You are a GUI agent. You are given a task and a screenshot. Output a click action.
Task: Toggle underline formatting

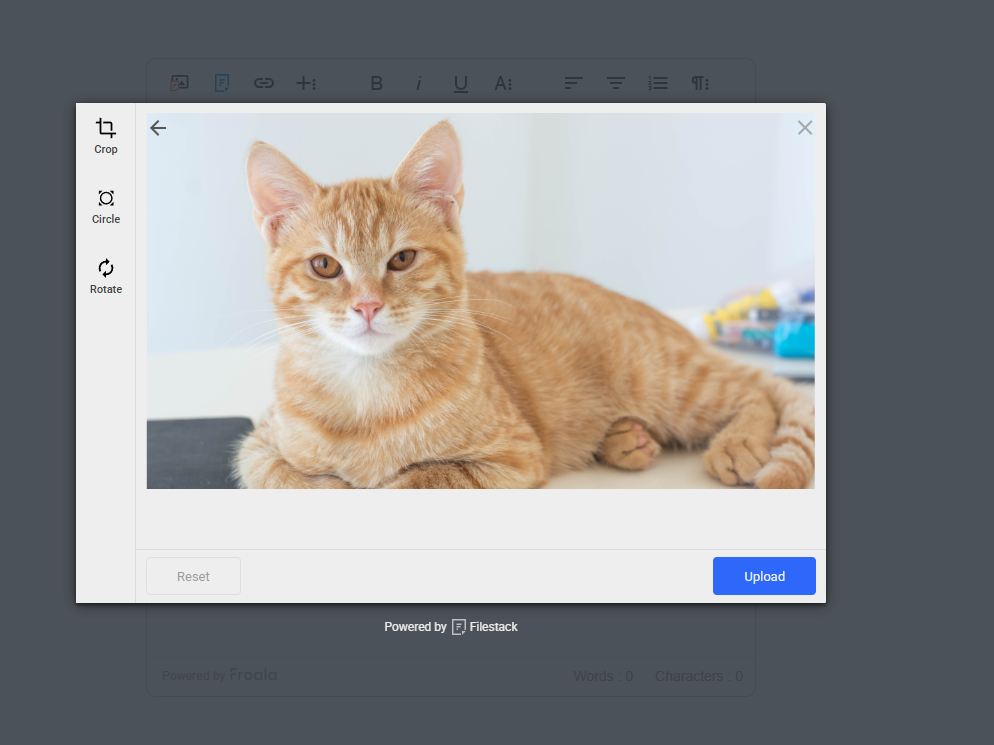click(460, 83)
